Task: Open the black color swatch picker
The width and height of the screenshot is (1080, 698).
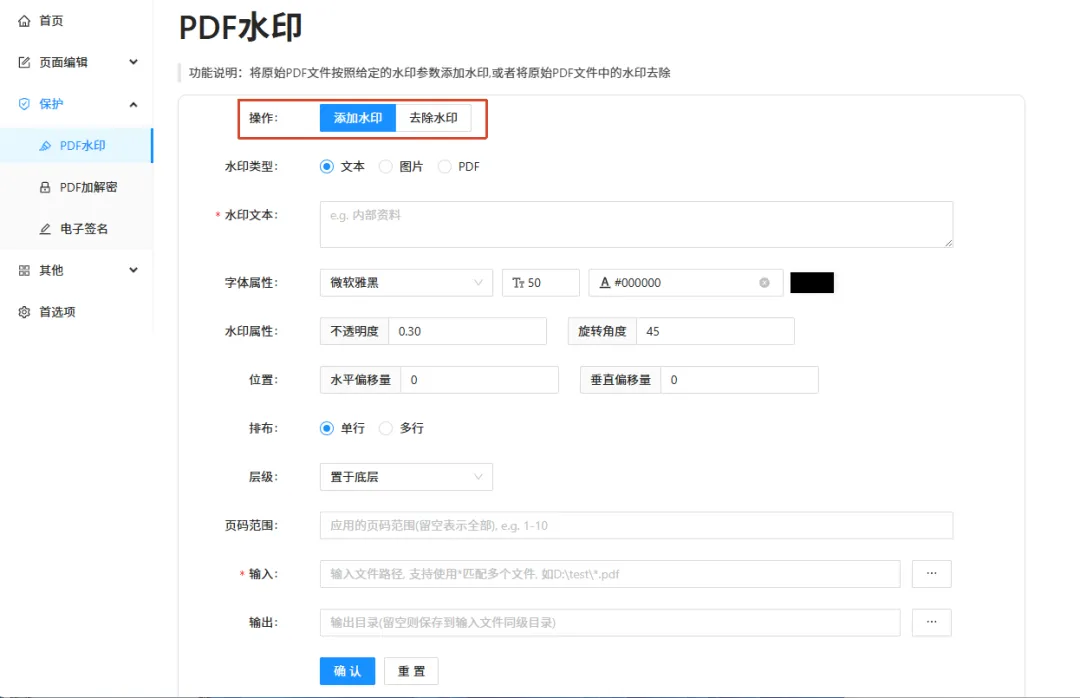Action: point(812,283)
